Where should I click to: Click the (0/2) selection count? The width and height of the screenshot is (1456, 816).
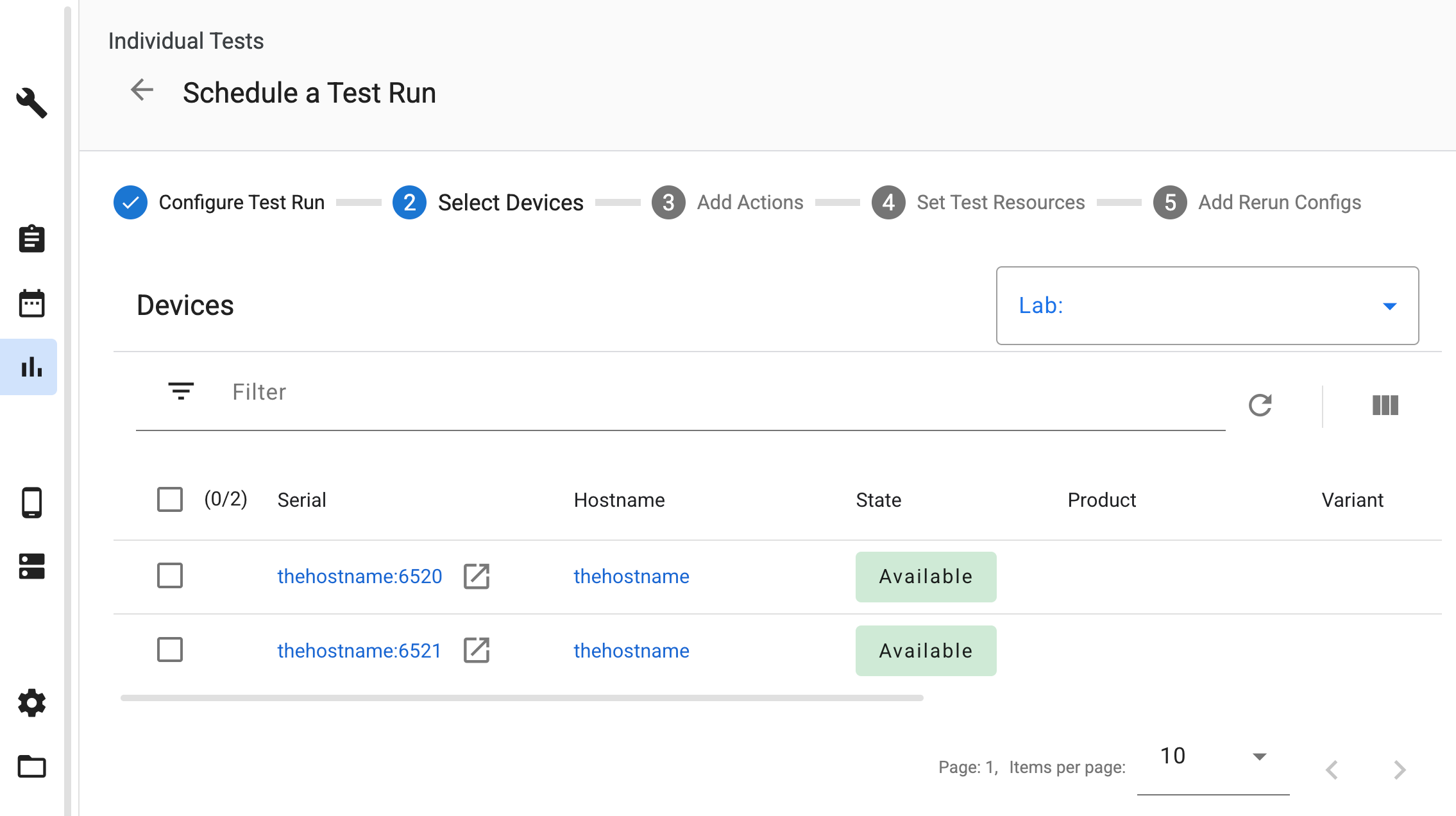pyautogui.click(x=226, y=498)
